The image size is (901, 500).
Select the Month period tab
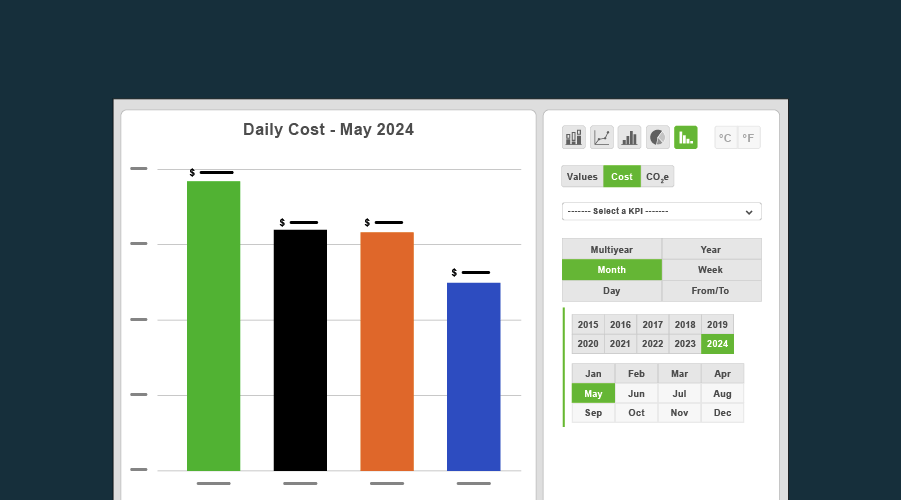tap(611, 270)
